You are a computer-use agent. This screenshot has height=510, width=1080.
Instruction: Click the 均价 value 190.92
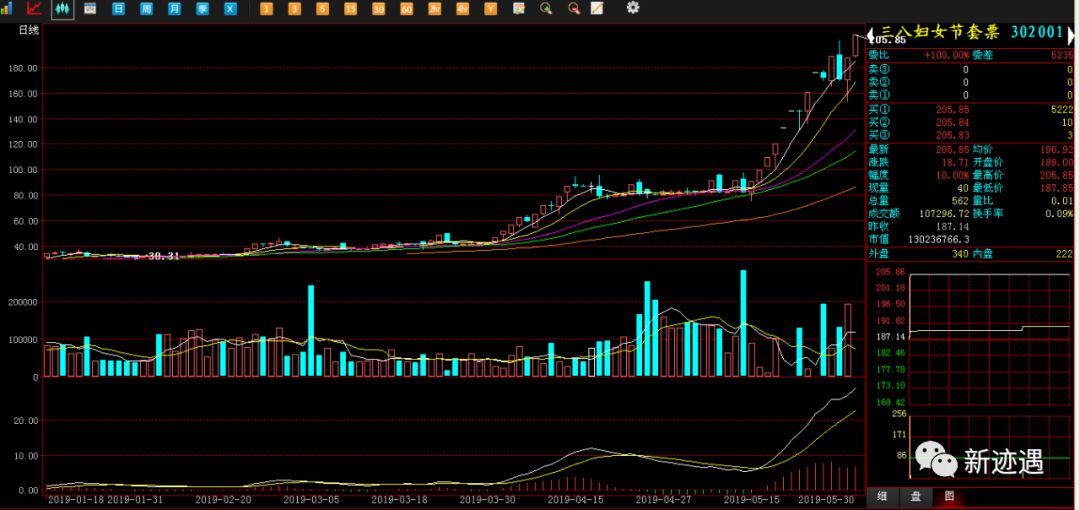1058,149
